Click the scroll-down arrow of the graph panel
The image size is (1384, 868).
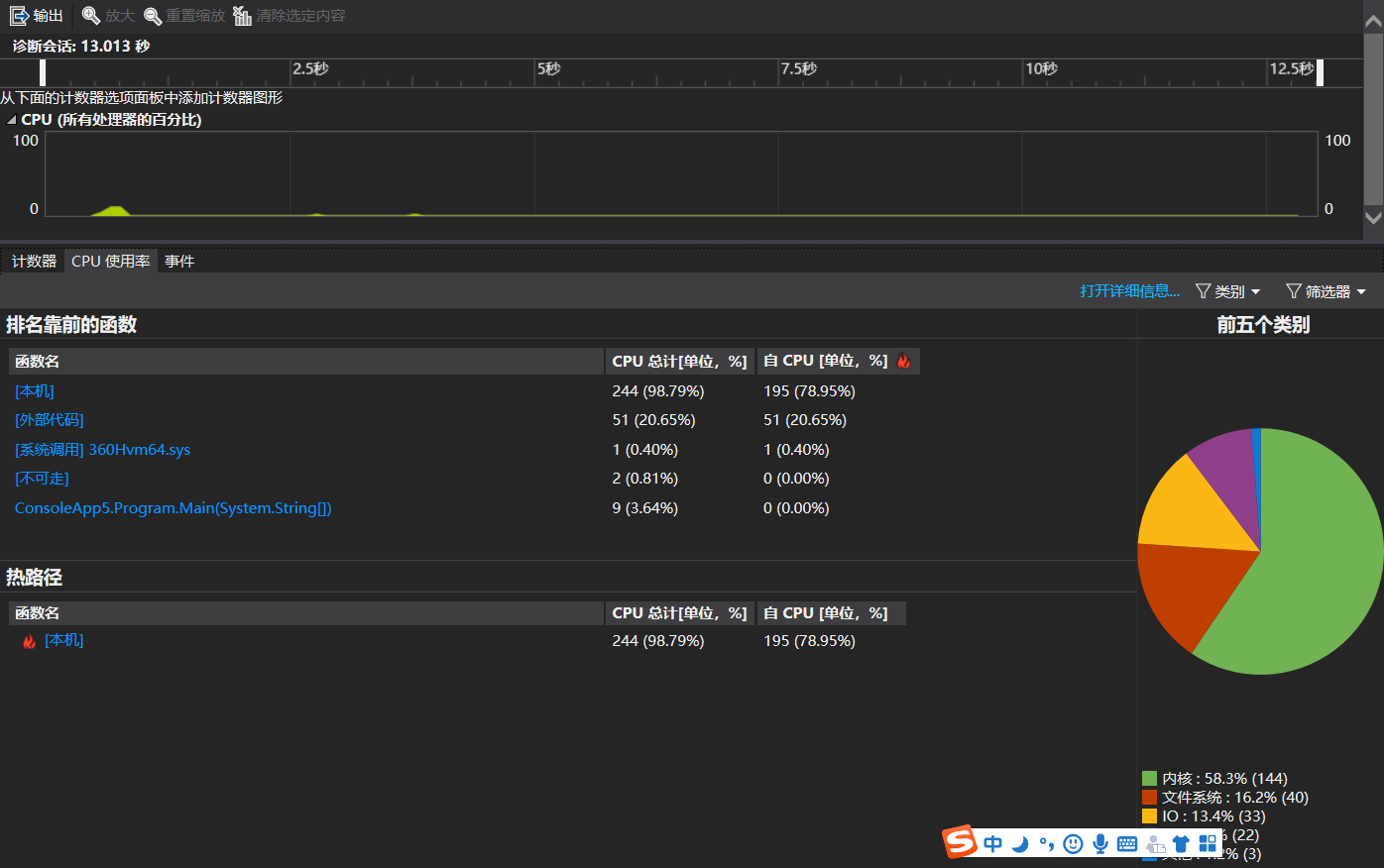(1373, 218)
